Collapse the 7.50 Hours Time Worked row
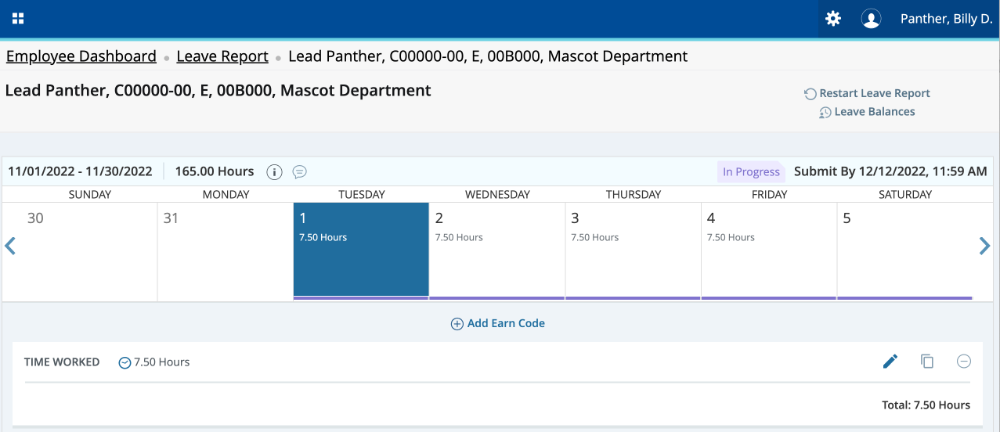 pyautogui.click(x=125, y=362)
